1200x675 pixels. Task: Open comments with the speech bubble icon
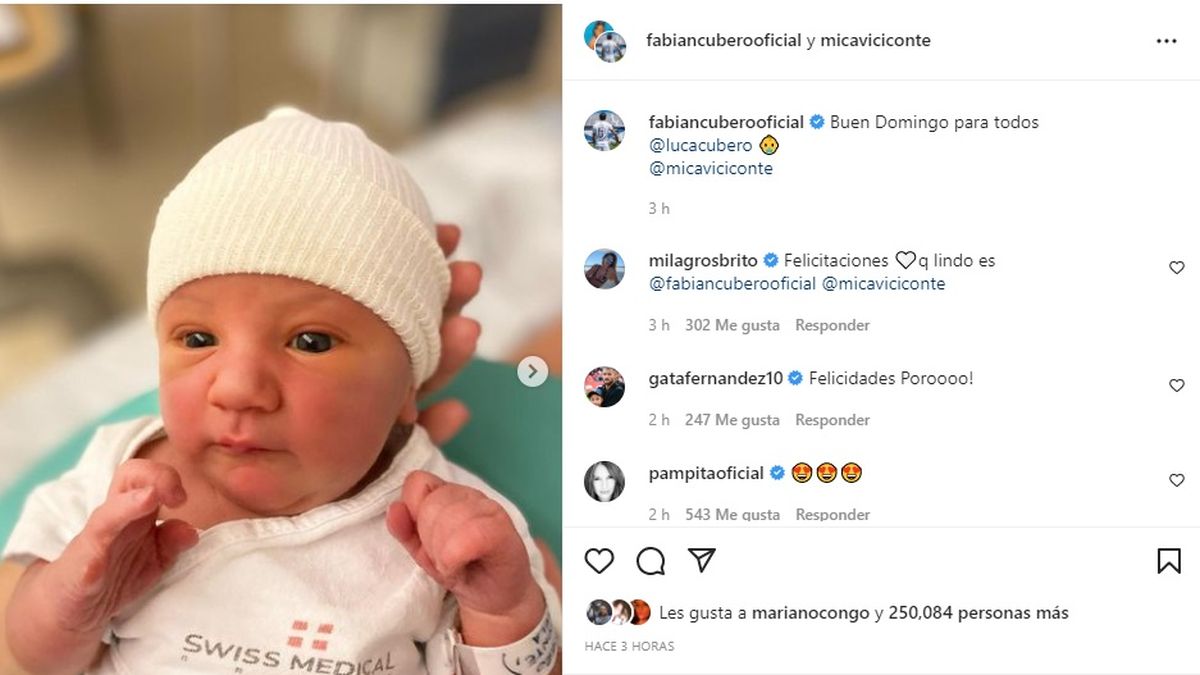[x=651, y=561]
